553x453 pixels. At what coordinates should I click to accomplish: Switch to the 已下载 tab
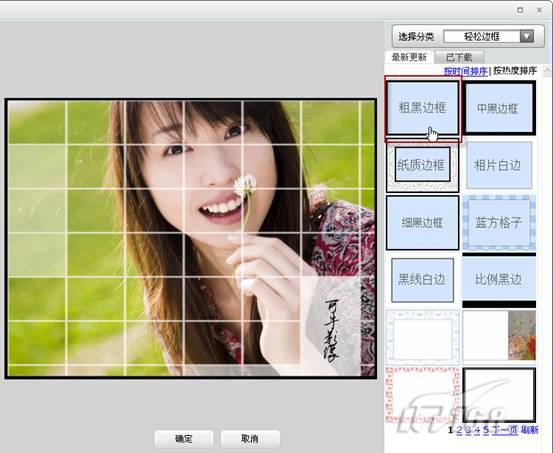[459, 57]
